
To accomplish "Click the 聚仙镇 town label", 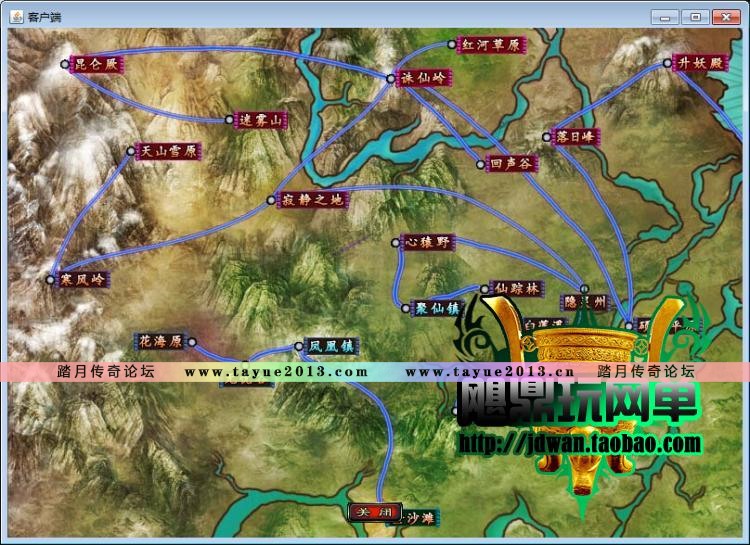I will 437,308.
